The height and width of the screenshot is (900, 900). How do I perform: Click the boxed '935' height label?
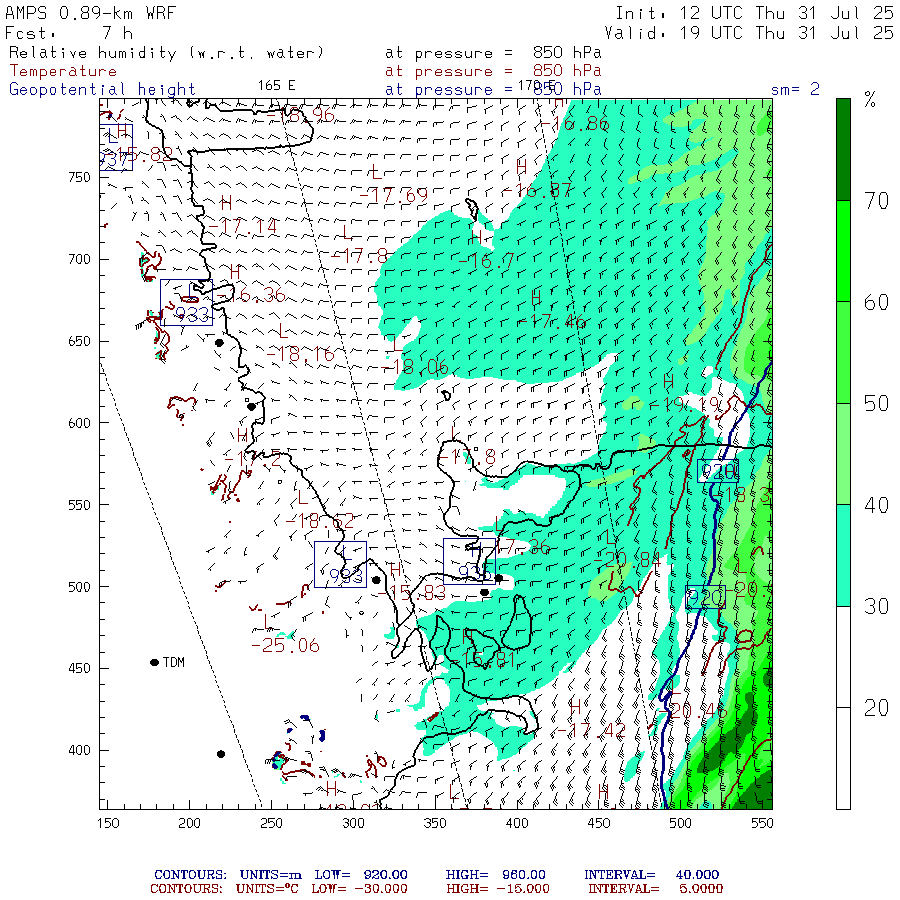pyautogui.click(x=475, y=572)
